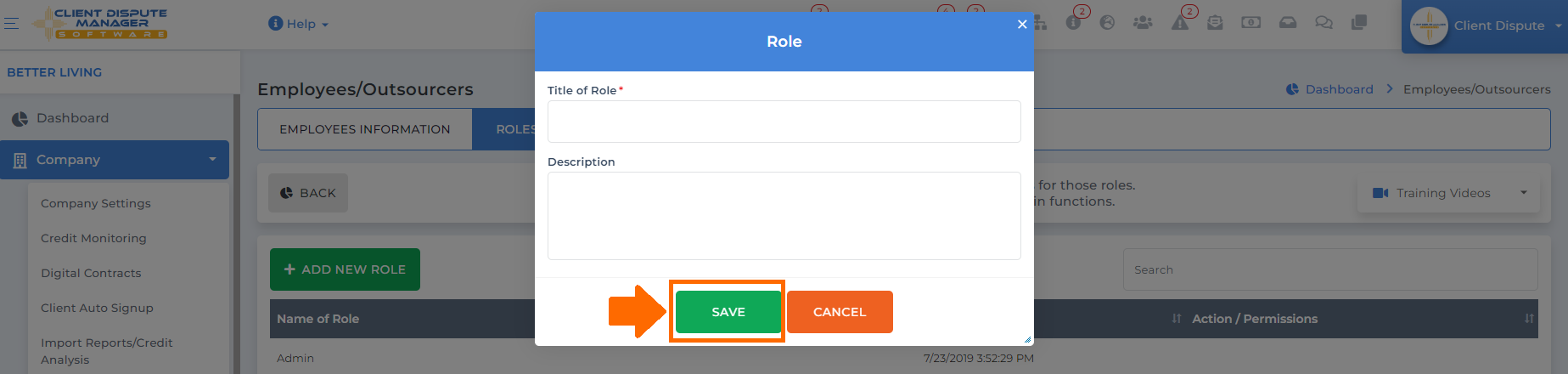Open the money bill icon

tap(1250, 23)
